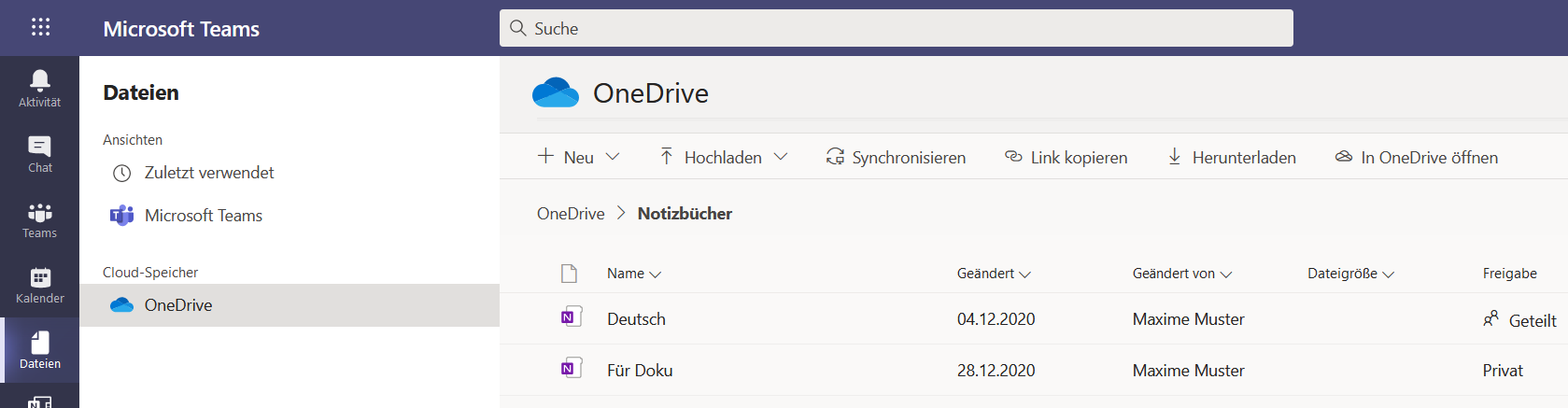The image size is (1568, 408).
Task: Open Dateigröße column sort menu
Action: 1350,274
